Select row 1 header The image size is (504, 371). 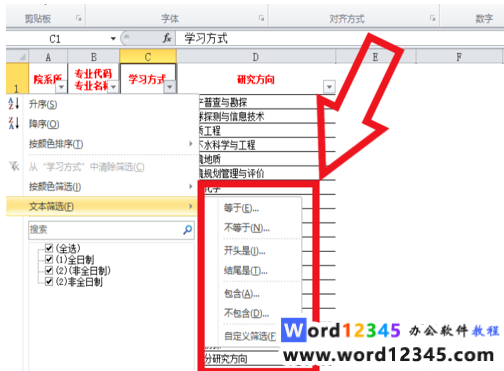click(17, 78)
